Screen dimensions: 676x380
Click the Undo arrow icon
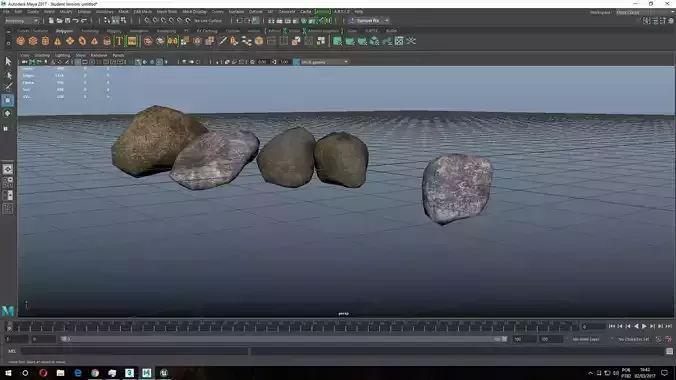click(x=75, y=21)
